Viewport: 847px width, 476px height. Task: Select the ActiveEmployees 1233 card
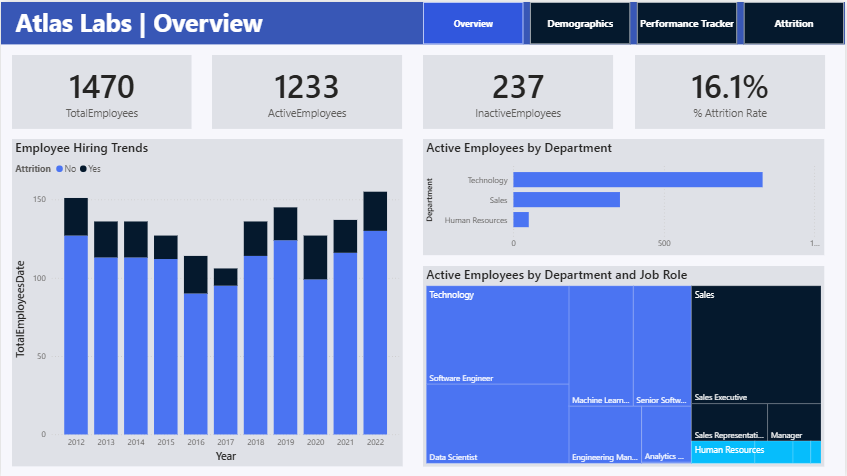307,92
